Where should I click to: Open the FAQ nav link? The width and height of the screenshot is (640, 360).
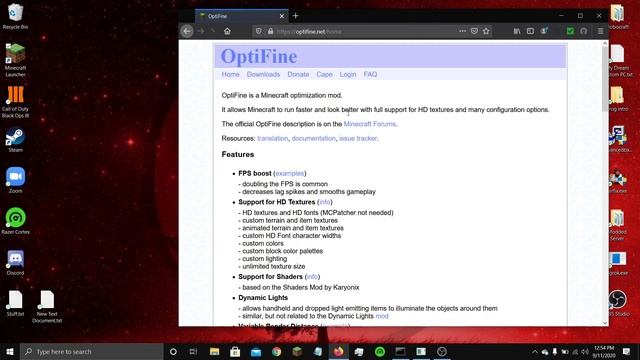pos(370,74)
